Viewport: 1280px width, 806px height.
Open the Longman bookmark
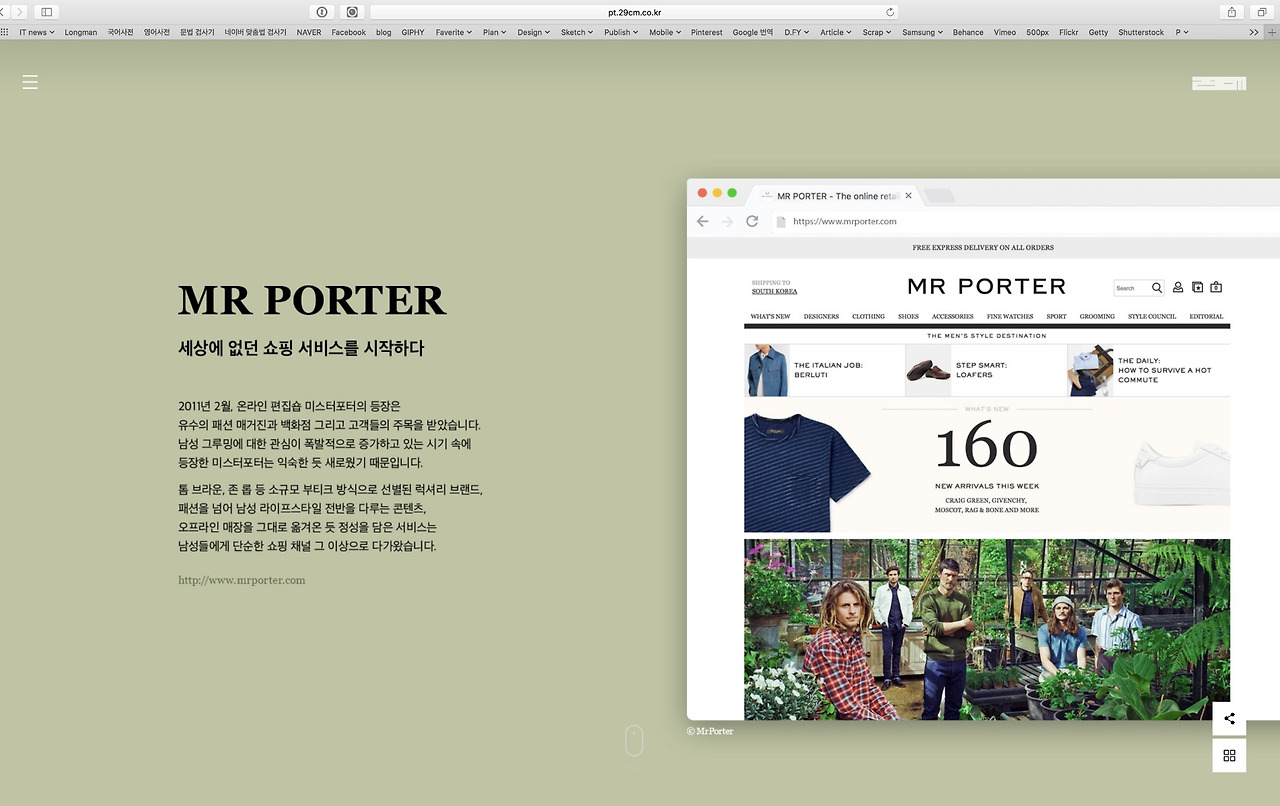81,32
